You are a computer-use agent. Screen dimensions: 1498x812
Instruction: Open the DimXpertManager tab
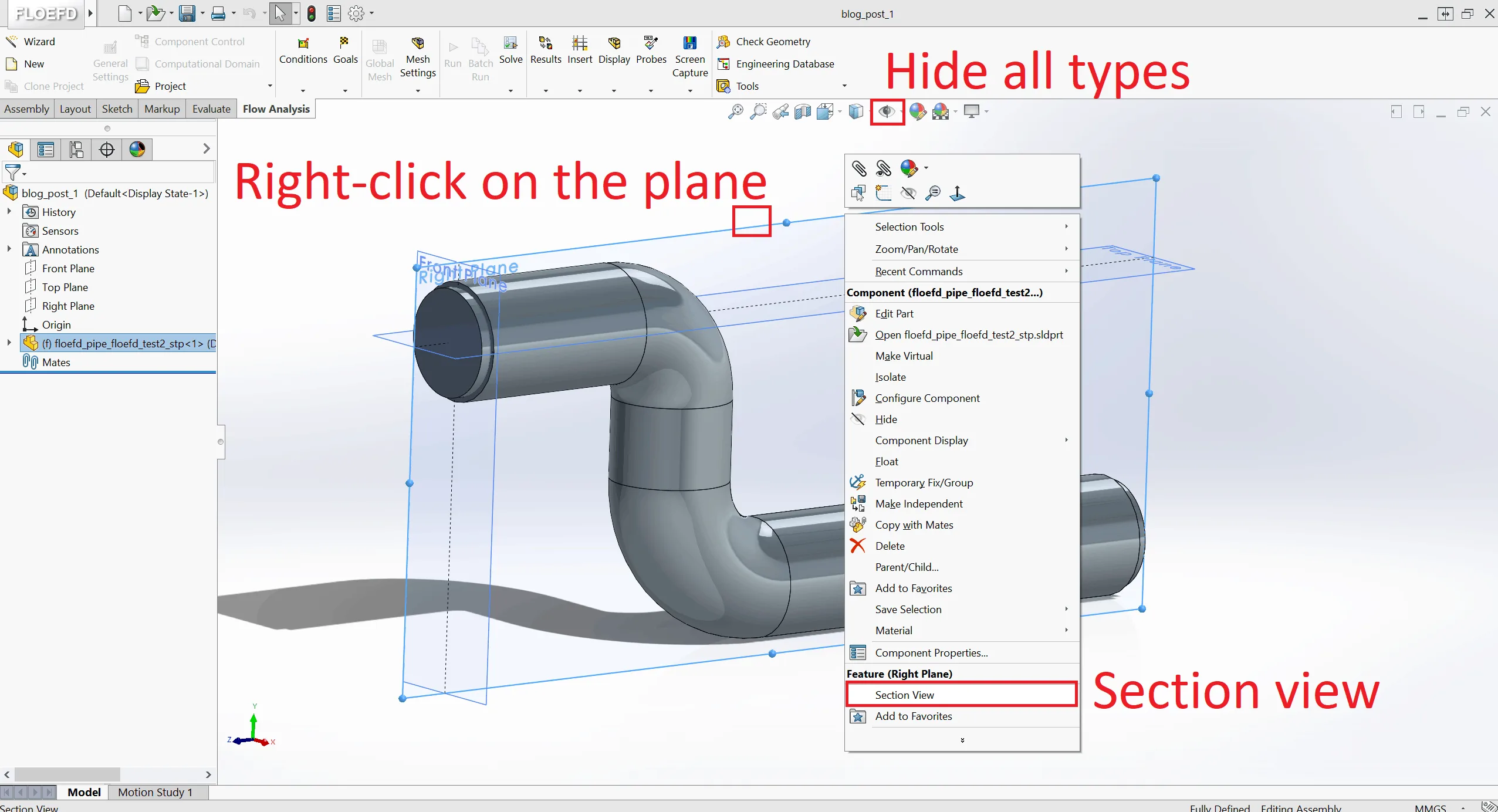[107, 150]
